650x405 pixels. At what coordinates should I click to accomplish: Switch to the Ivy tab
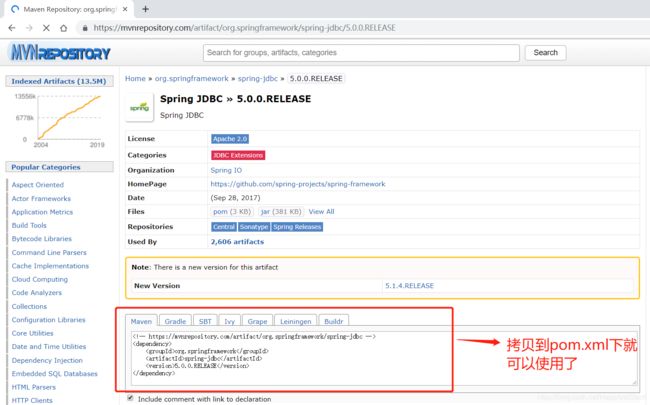click(x=229, y=321)
